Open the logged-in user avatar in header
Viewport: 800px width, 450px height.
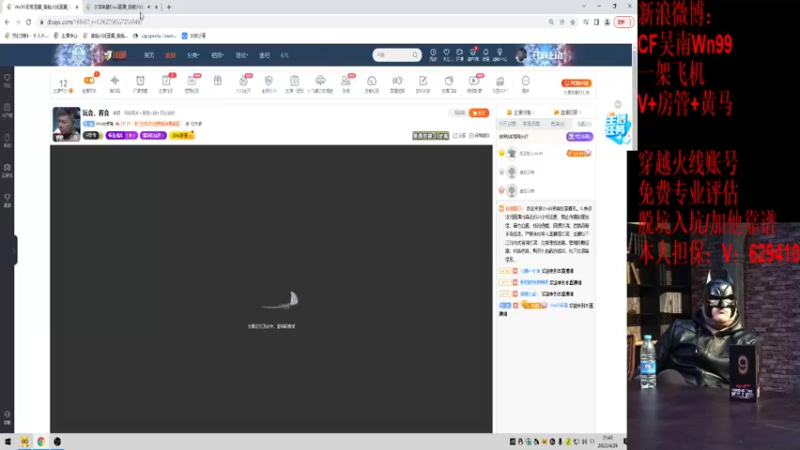(521, 55)
